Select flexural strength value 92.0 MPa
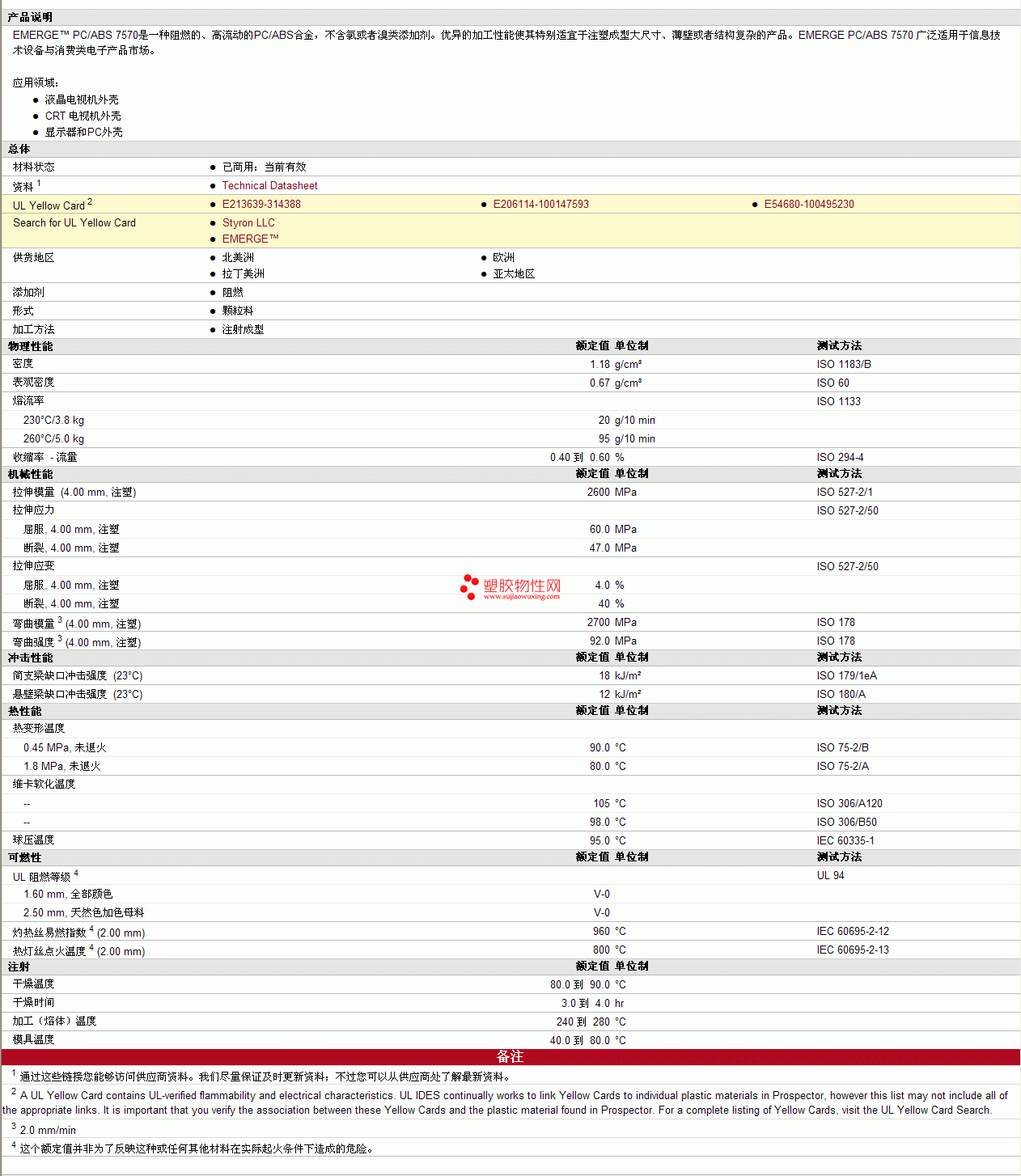Viewport: 1021px width, 1176px height. [x=612, y=641]
